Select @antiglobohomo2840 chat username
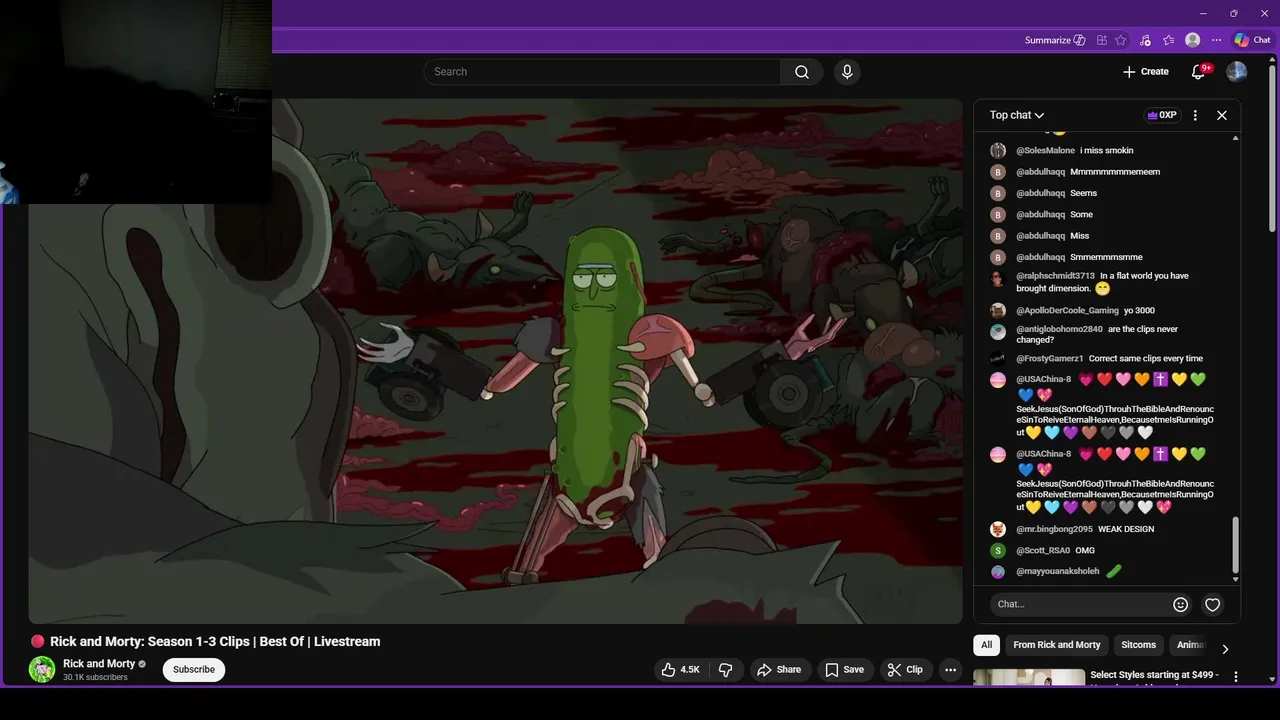Image resolution: width=1280 pixels, height=720 pixels. pyautogui.click(x=1059, y=329)
